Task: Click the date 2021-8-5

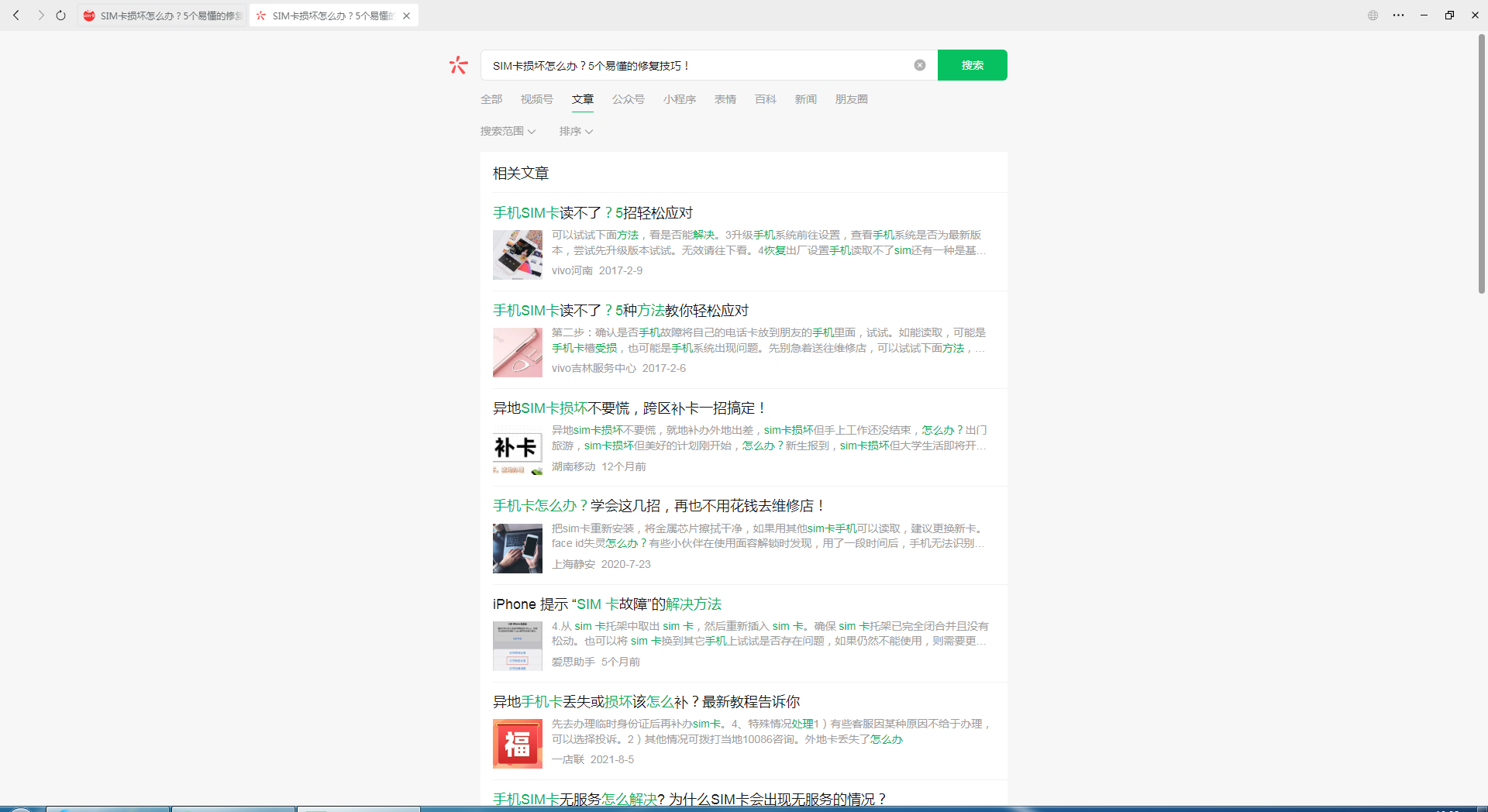Action: coord(612,759)
